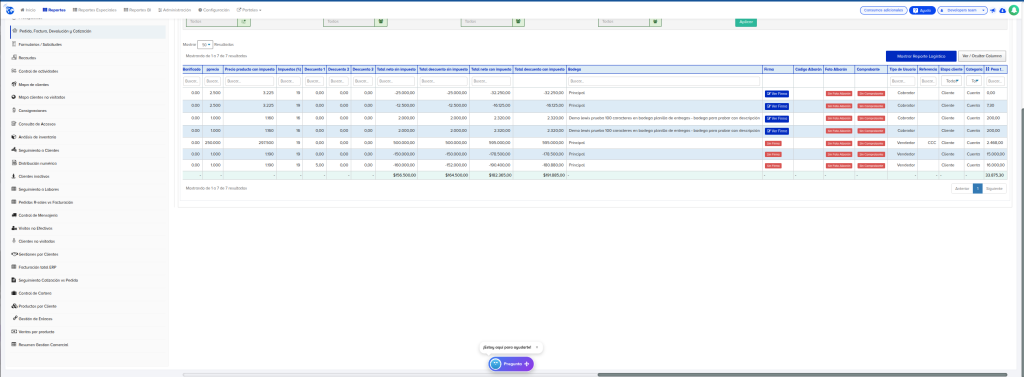Screen dimensions: 1024x377
Task: Click the Consumos adicionales button
Action: coord(884,10)
